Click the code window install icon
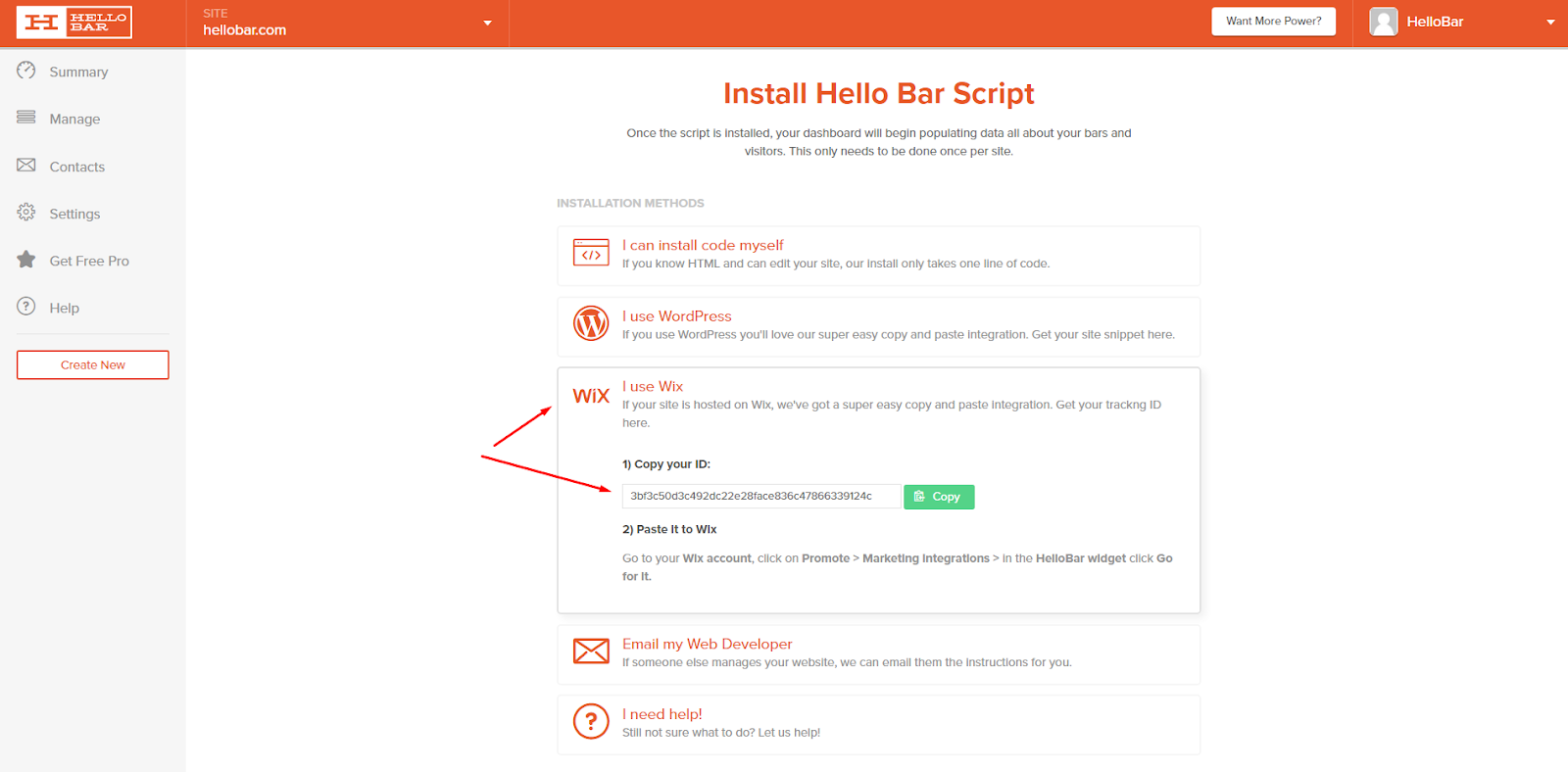1568x772 pixels. [591, 253]
